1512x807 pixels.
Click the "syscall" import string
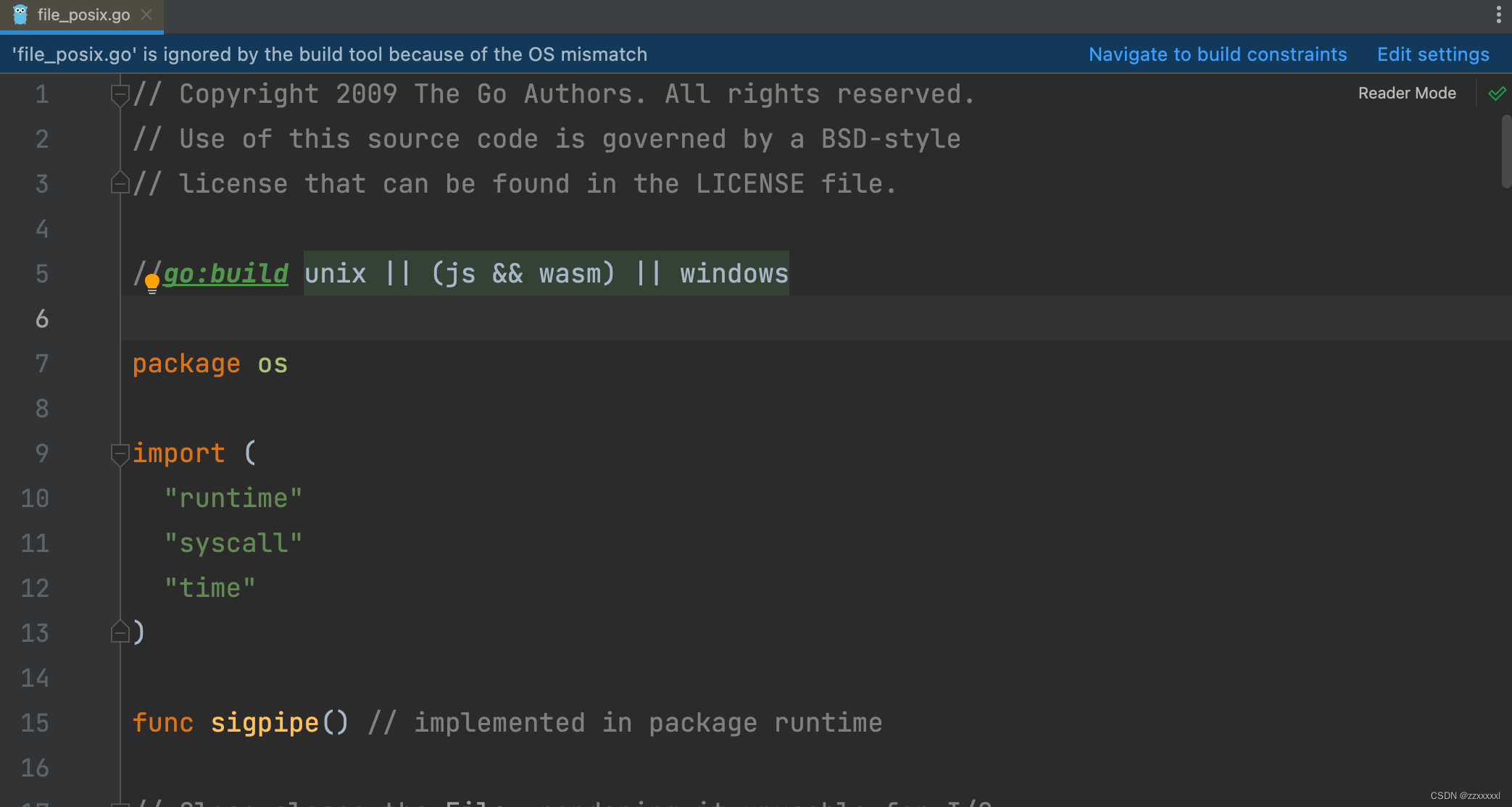click(233, 543)
